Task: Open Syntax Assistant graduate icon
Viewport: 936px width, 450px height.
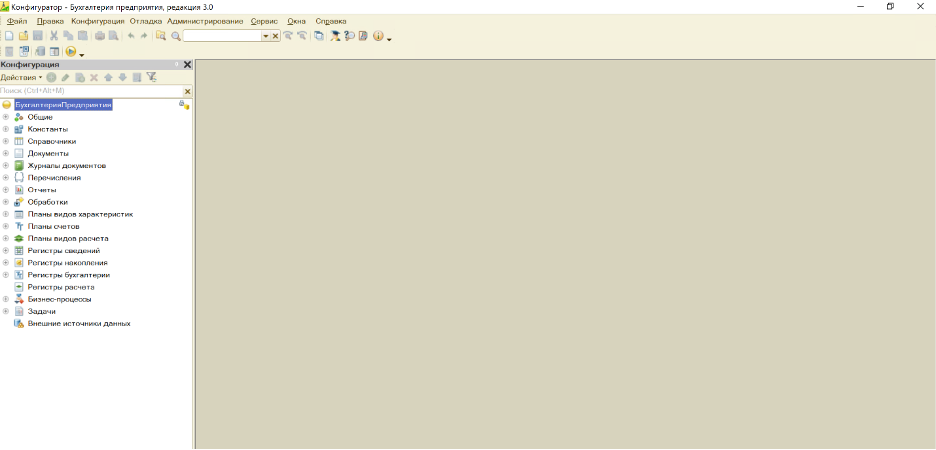Action: pyautogui.click(x=335, y=36)
